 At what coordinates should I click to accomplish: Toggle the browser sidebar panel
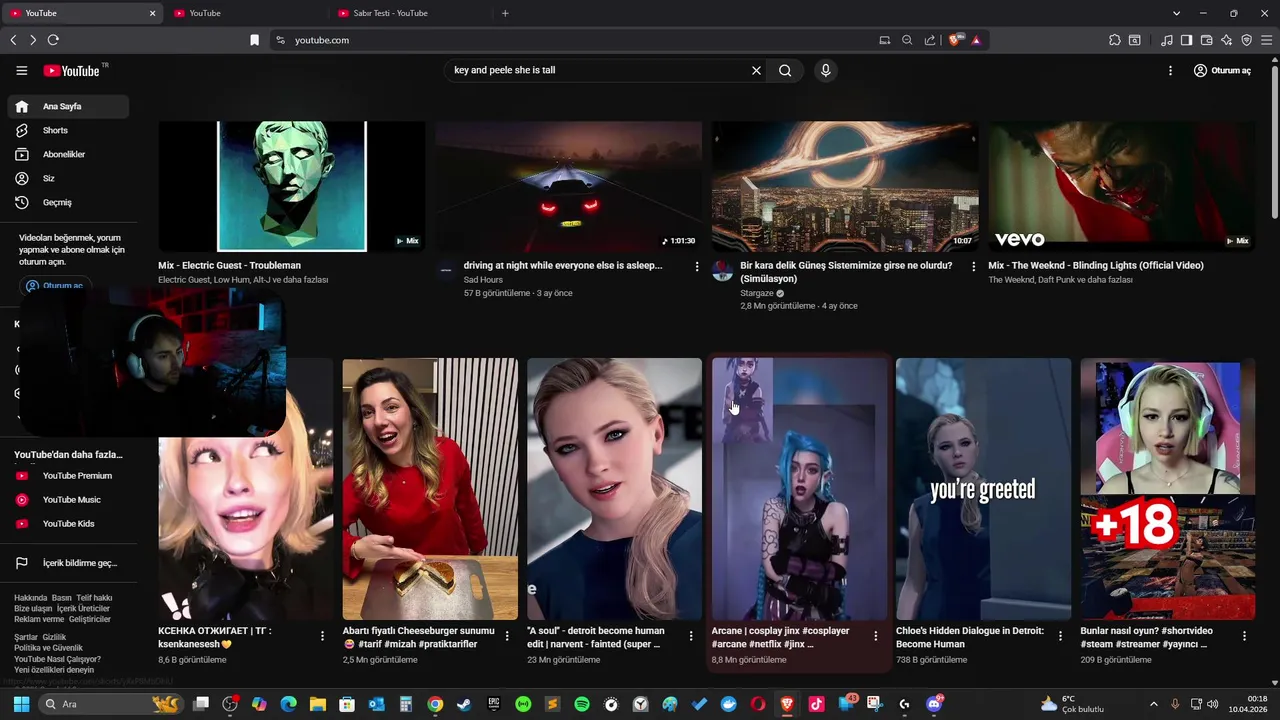click(1186, 40)
